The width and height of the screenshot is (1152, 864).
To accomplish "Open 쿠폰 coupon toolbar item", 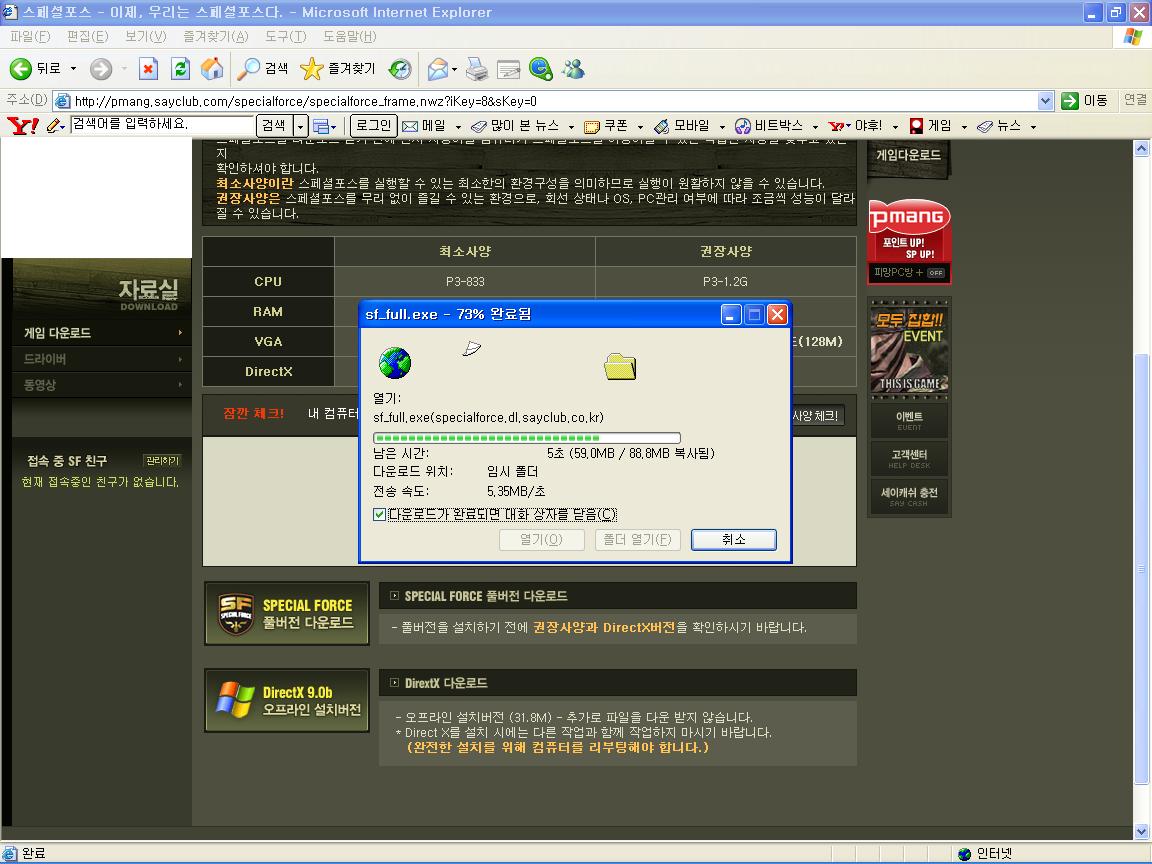I will coord(606,126).
